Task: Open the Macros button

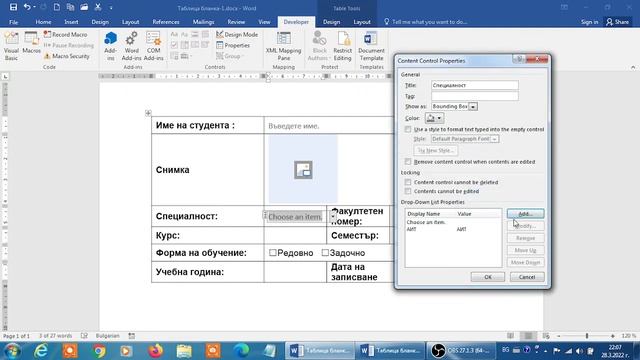Action: (31, 43)
